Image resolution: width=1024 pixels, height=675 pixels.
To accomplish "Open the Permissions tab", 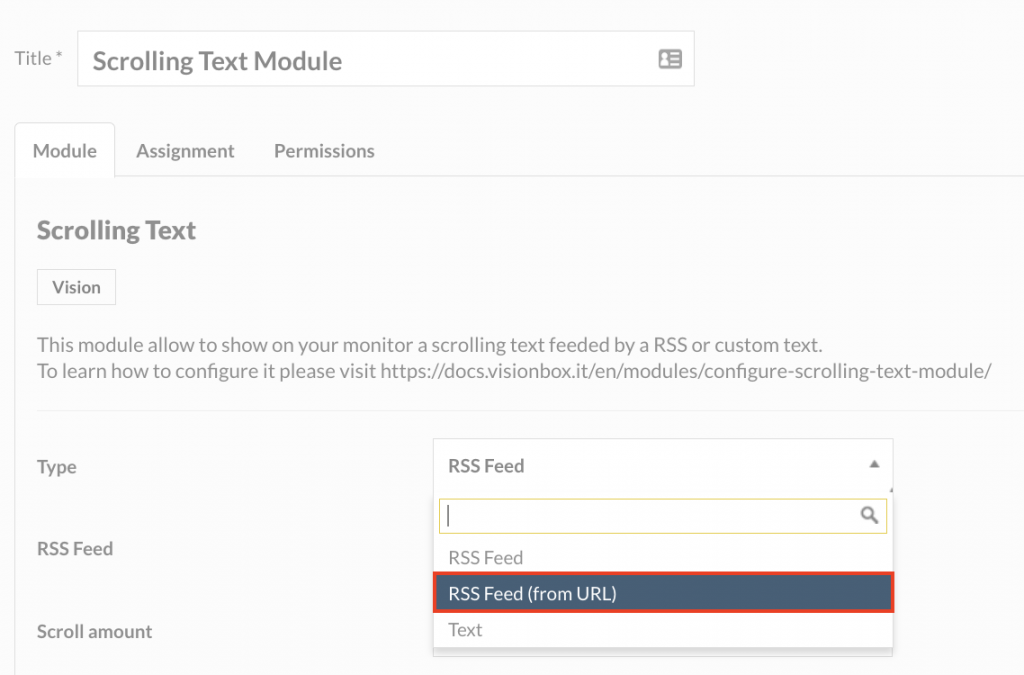I will click(324, 151).
